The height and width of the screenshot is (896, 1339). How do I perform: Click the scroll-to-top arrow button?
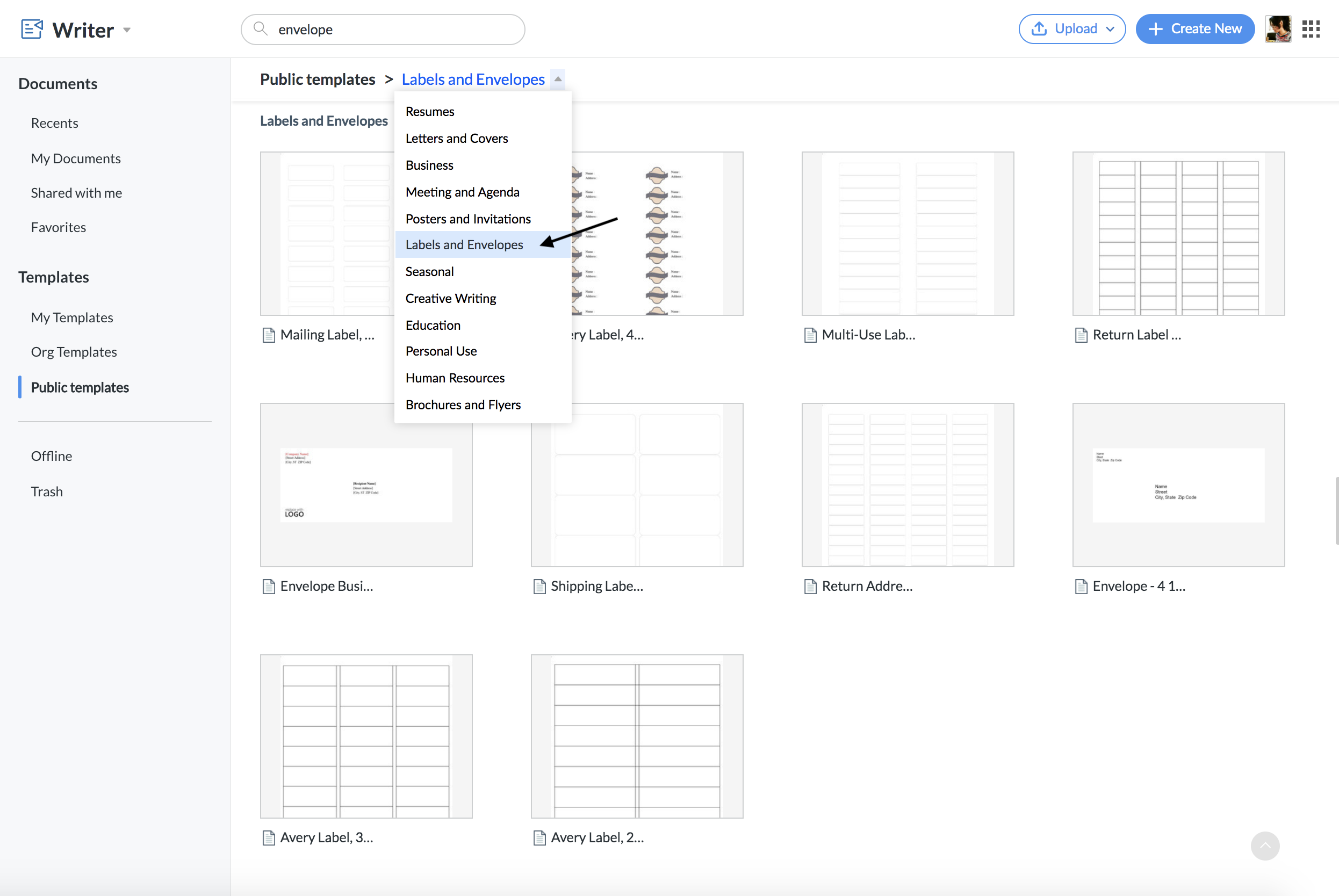pos(1265,846)
